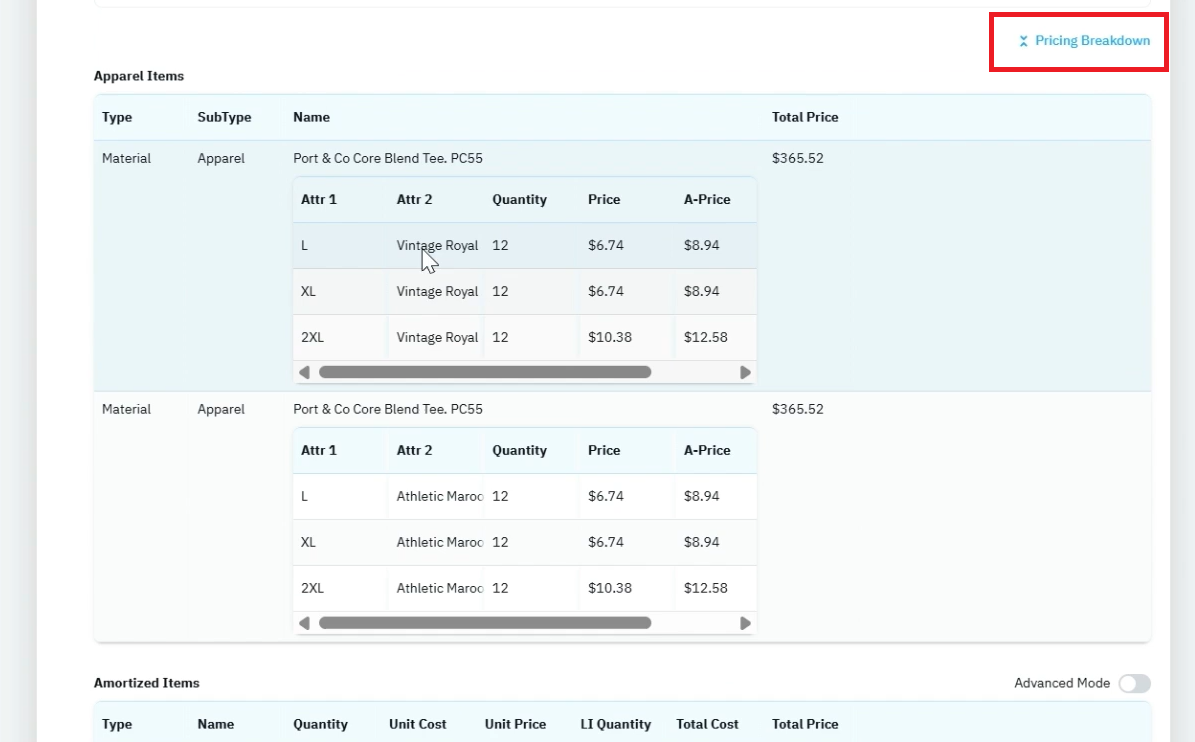
Task: Click A-Price header in second nested table
Action: tap(707, 450)
